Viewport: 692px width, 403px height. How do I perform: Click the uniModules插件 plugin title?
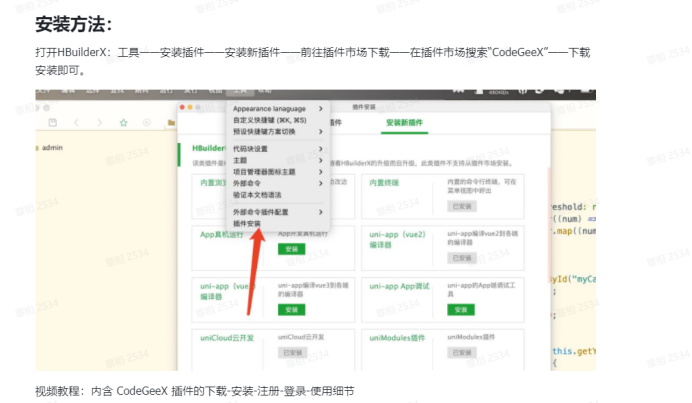pos(397,338)
